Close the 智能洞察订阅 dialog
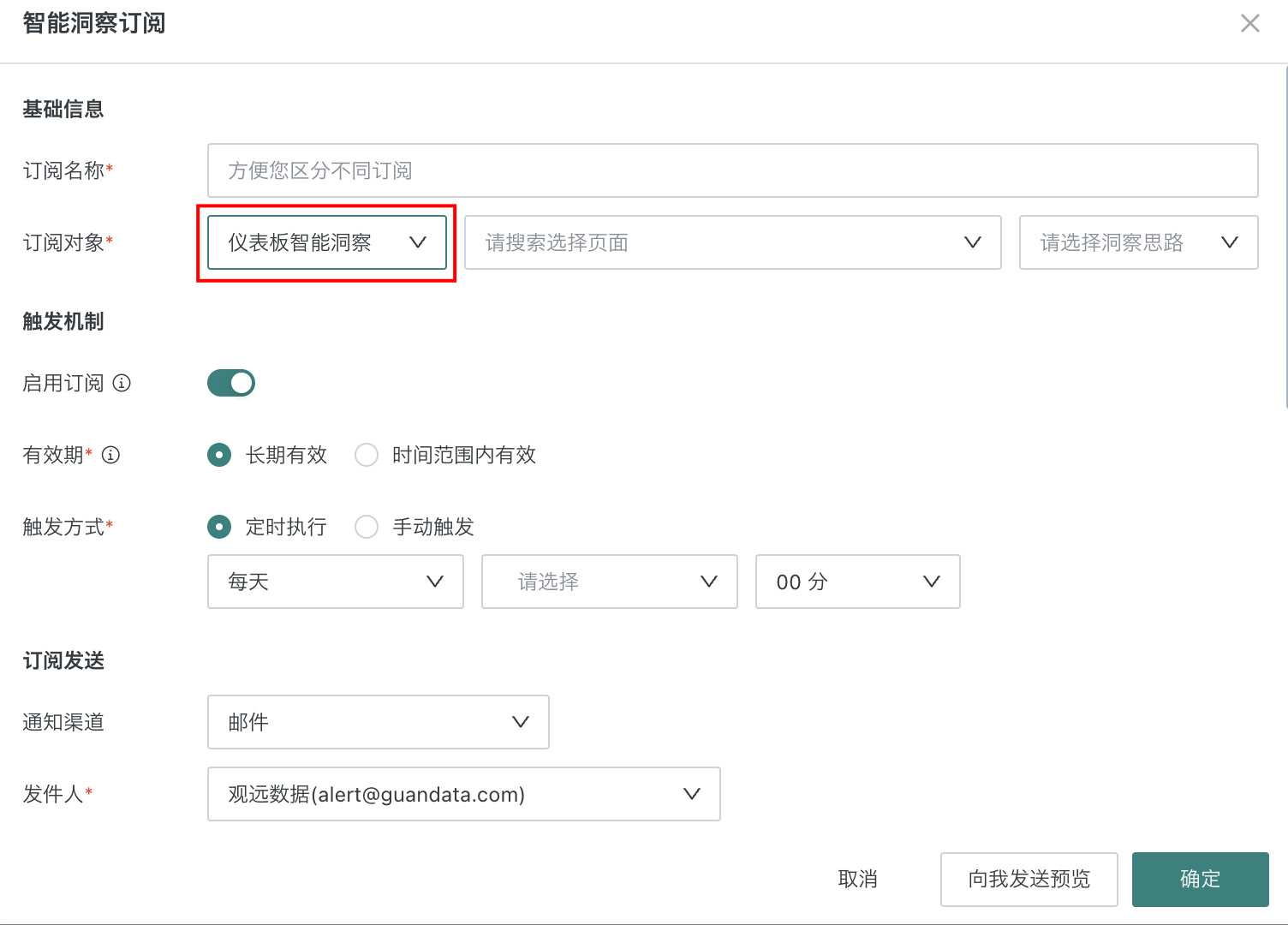 tap(1249, 23)
